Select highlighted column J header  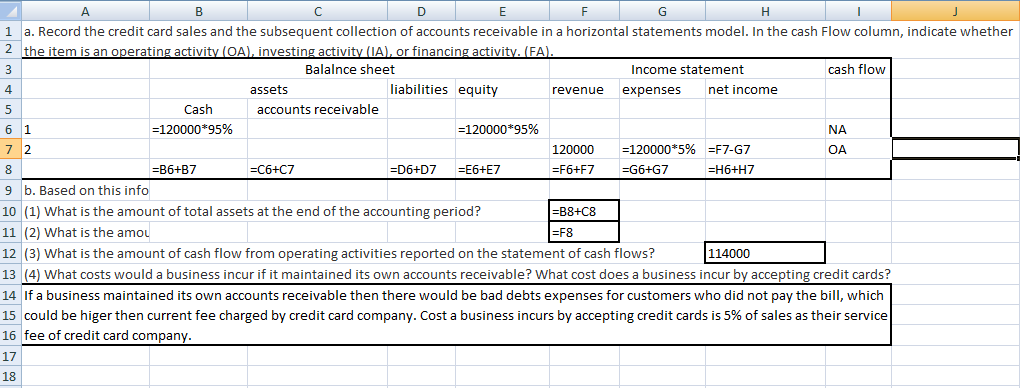pyautogui.click(x=954, y=10)
